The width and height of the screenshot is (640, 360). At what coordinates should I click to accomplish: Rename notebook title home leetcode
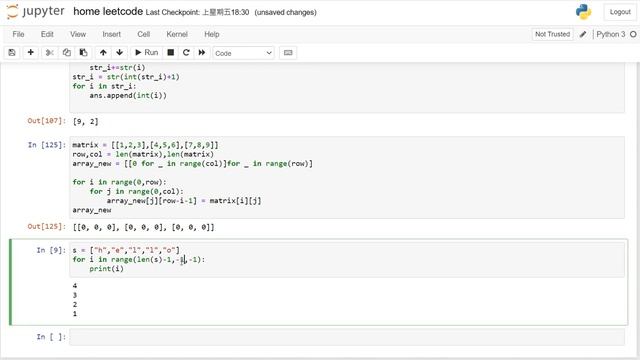(x=108, y=12)
